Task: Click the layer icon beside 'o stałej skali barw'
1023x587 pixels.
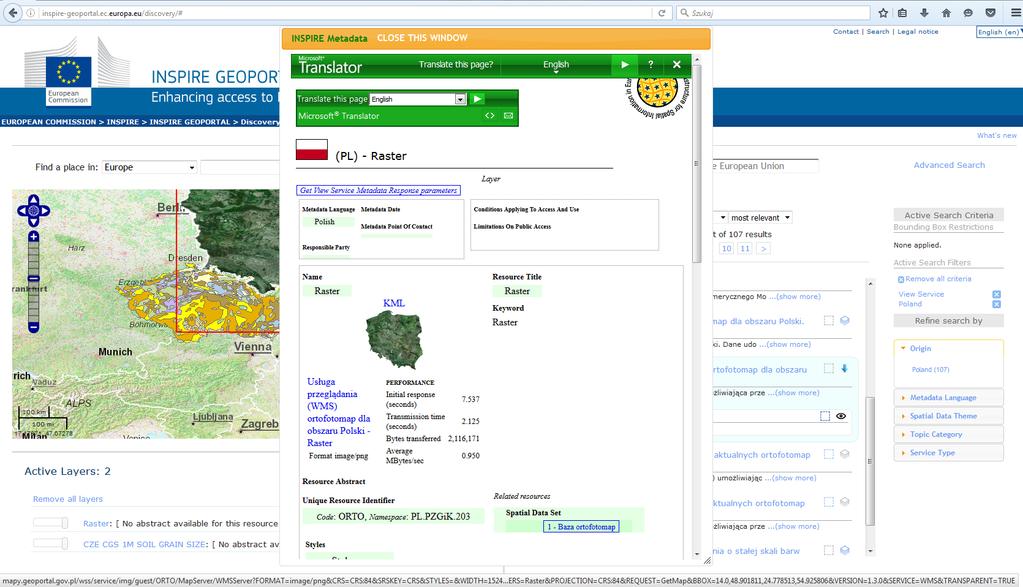Action: [844, 550]
